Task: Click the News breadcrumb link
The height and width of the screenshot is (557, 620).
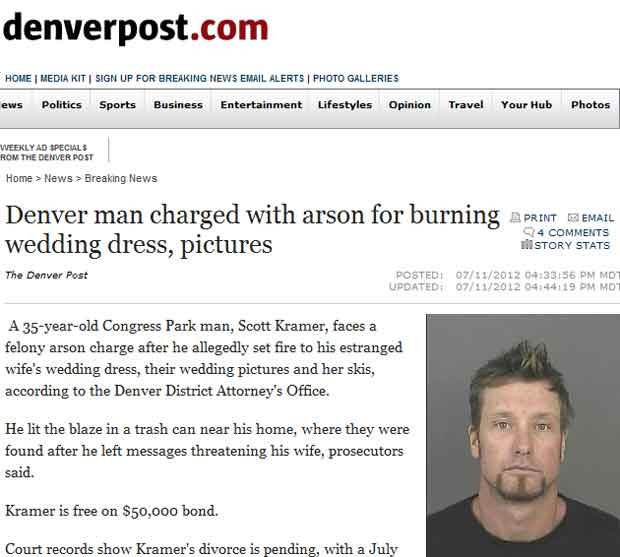Action: pos(59,178)
